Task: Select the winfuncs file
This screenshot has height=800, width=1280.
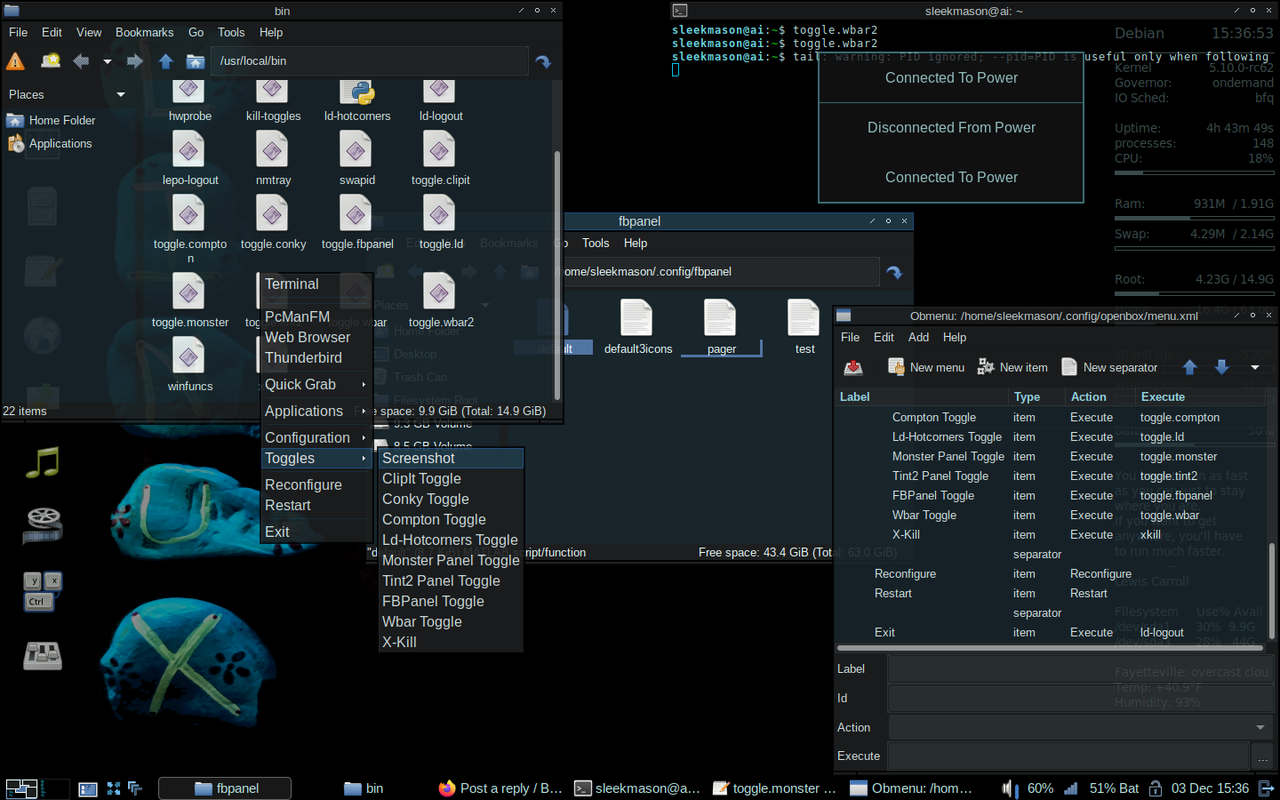Action: (189, 356)
